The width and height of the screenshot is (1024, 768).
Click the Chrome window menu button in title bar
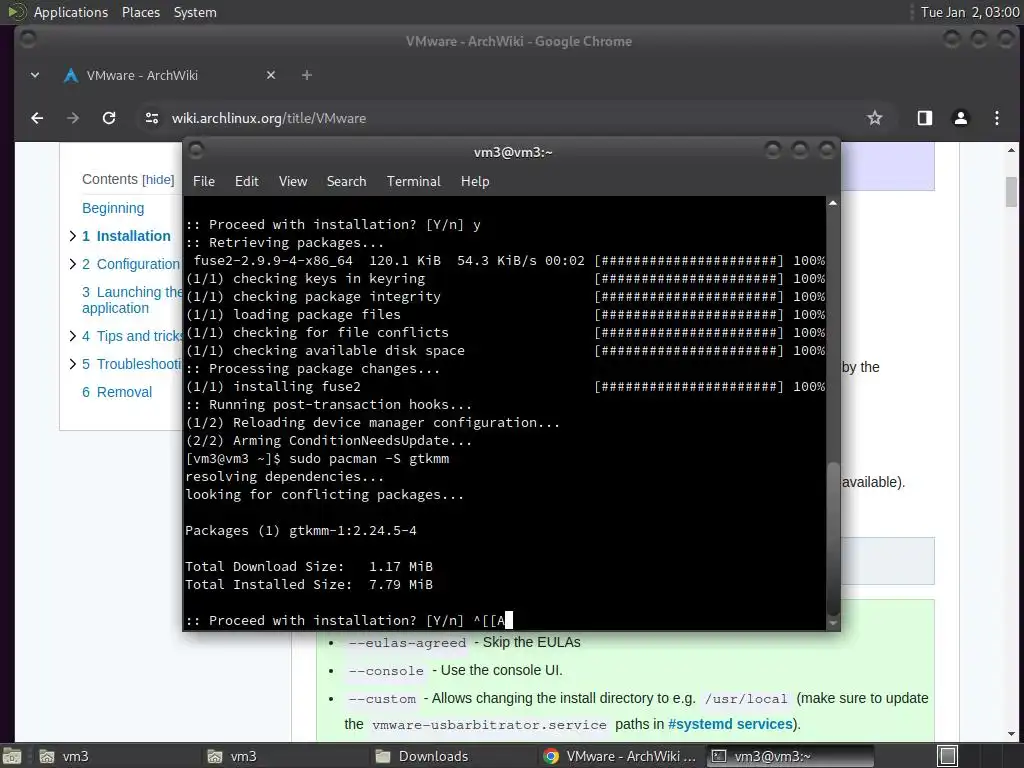click(28, 39)
